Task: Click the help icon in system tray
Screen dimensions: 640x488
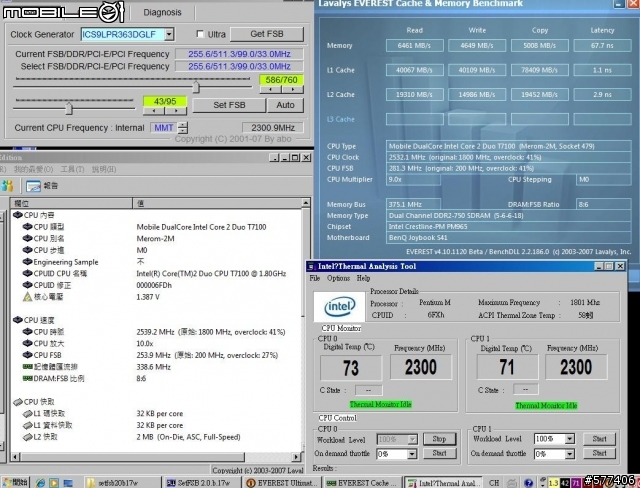Action: 528,483
